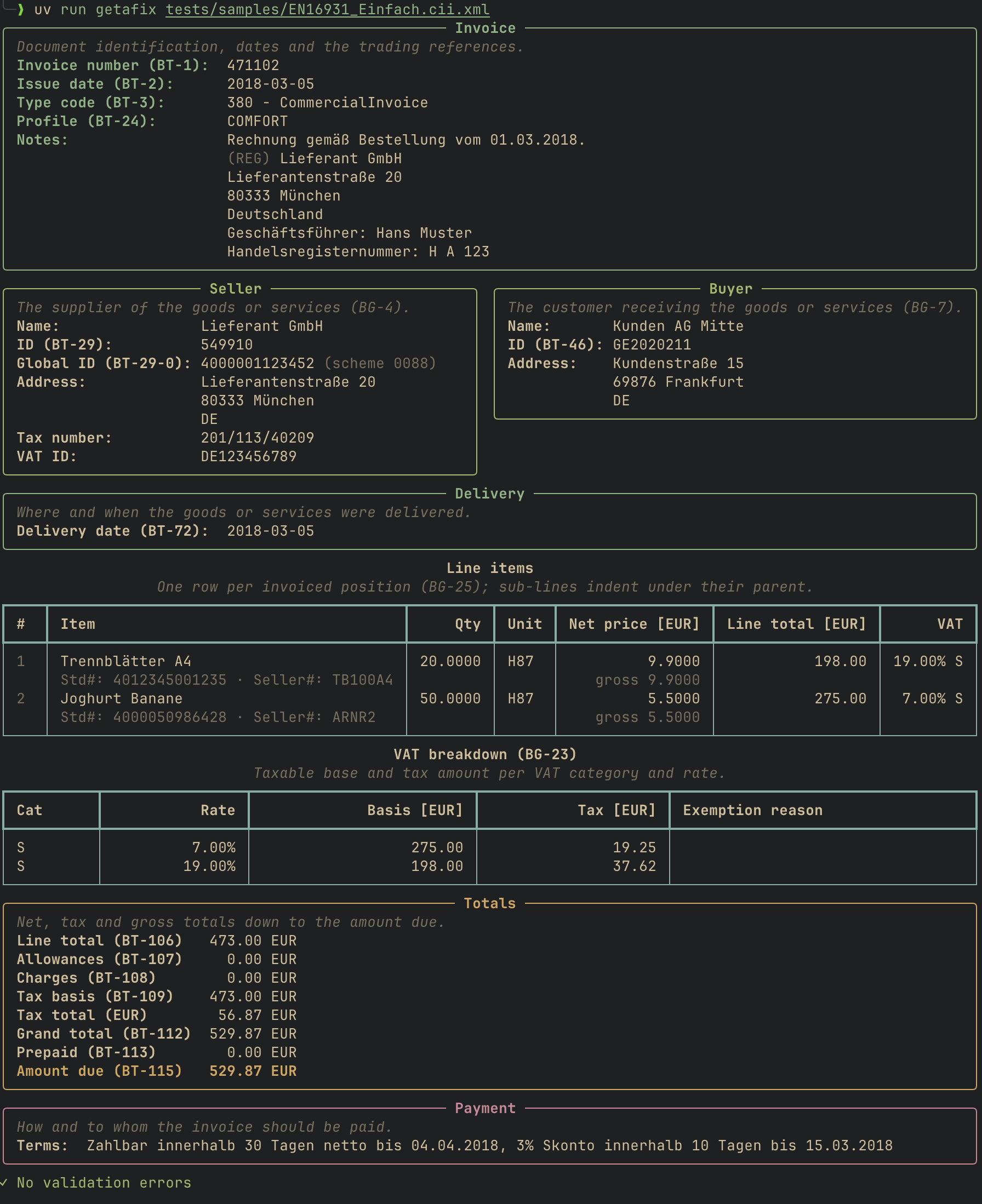This screenshot has width=982, height=1204.
Task: Click the Seller panel title
Action: click(235, 289)
